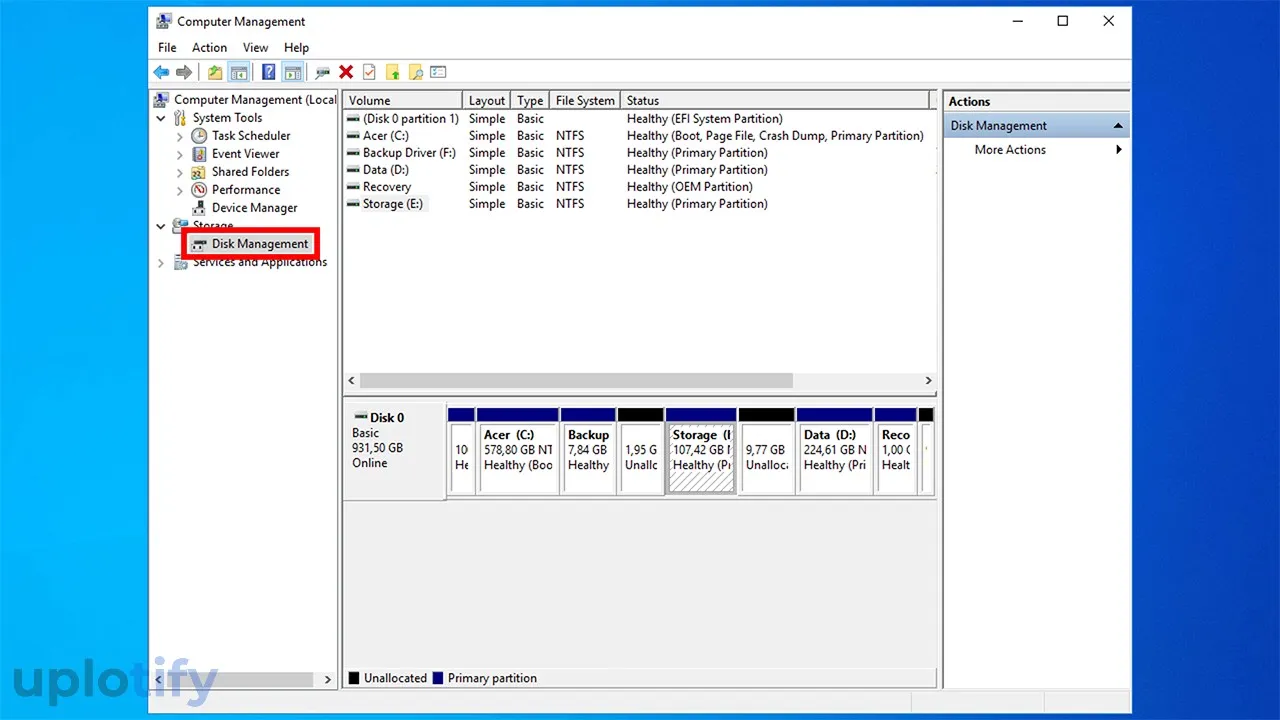Click the console tree scroll-right arrow
This screenshot has width=1280, height=720.
(327, 679)
